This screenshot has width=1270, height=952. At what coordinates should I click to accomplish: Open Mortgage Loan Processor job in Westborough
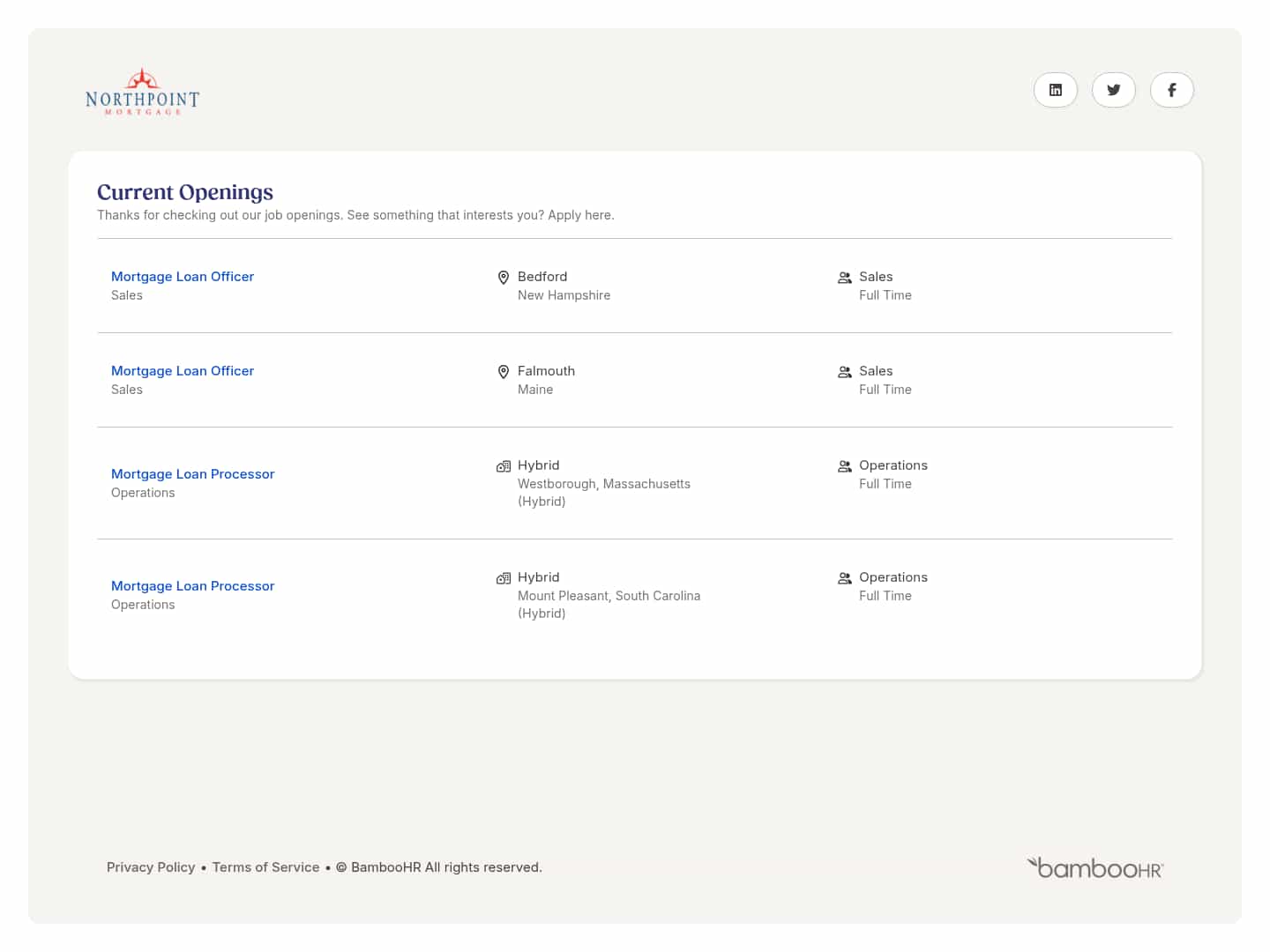(x=192, y=474)
